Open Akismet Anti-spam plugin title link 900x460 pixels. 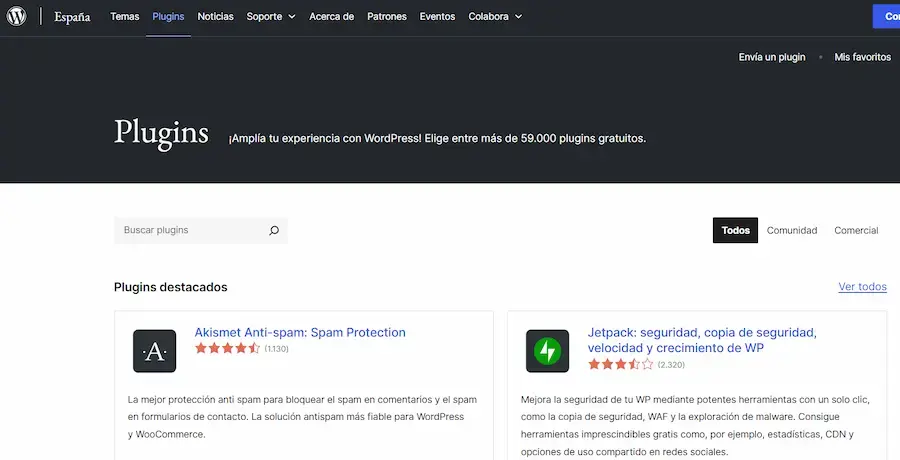click(x=300, y=332)
